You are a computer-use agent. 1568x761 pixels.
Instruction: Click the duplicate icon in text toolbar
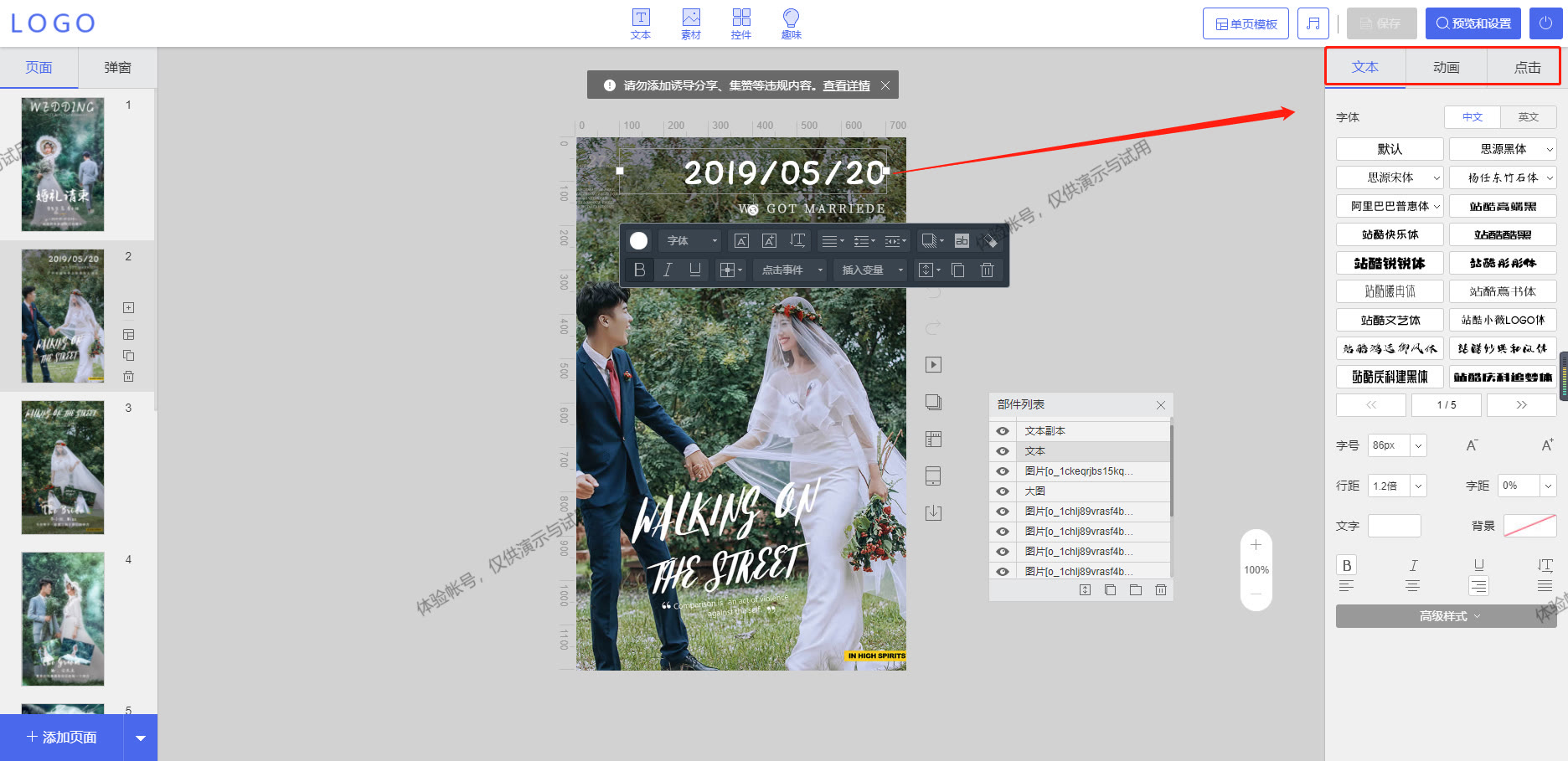coord(957,270)
